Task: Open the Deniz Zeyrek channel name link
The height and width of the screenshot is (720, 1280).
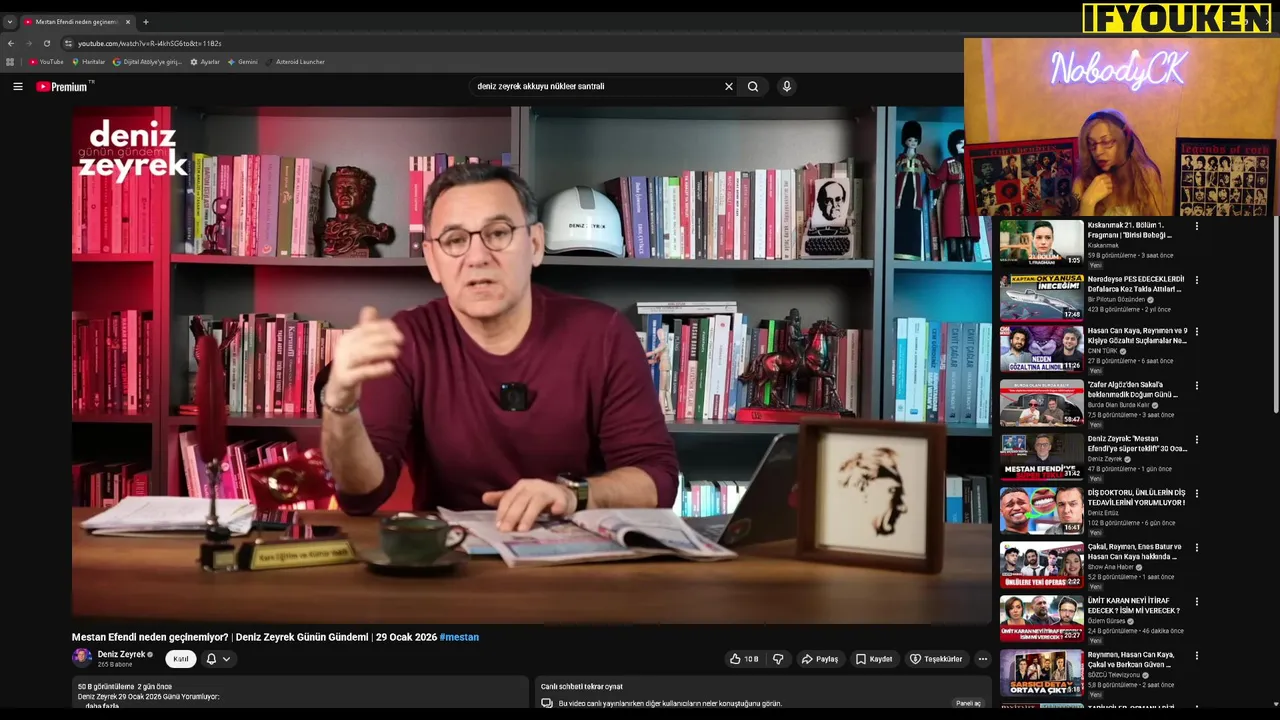Action: pos(121,654)
